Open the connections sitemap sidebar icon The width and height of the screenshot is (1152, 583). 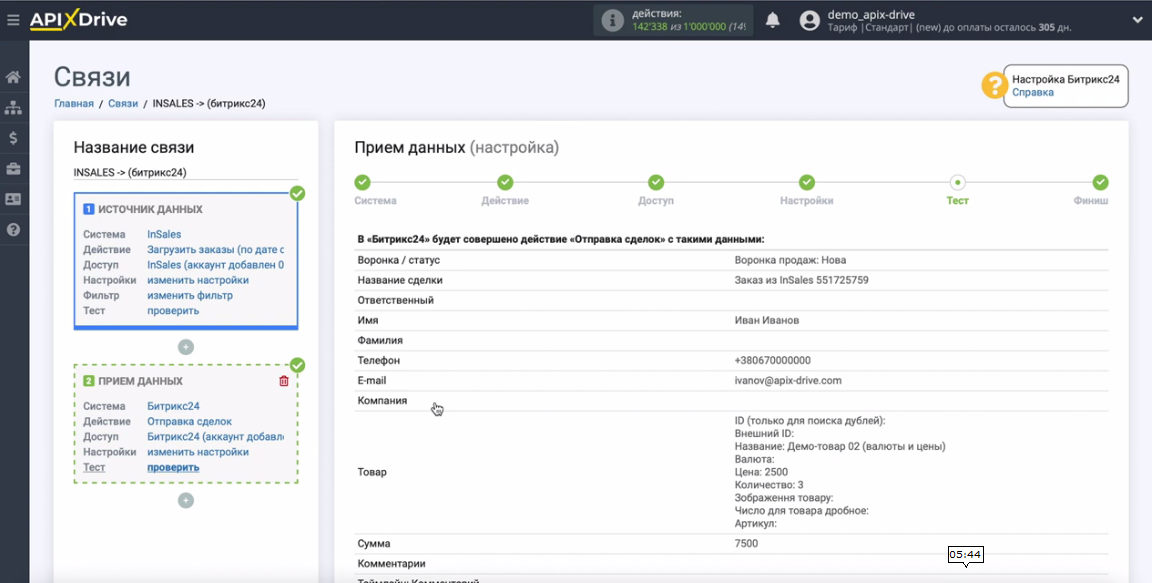(13, 108)
